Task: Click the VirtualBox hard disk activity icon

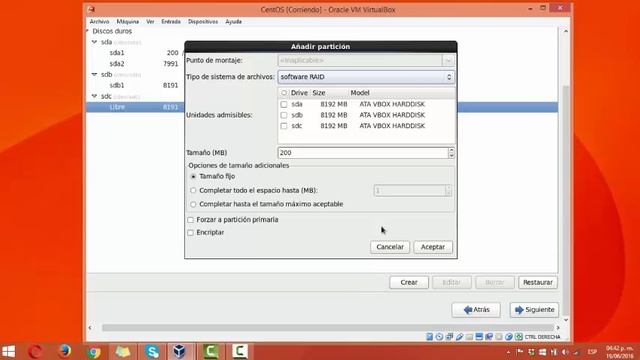Action: tap(429, 337)
